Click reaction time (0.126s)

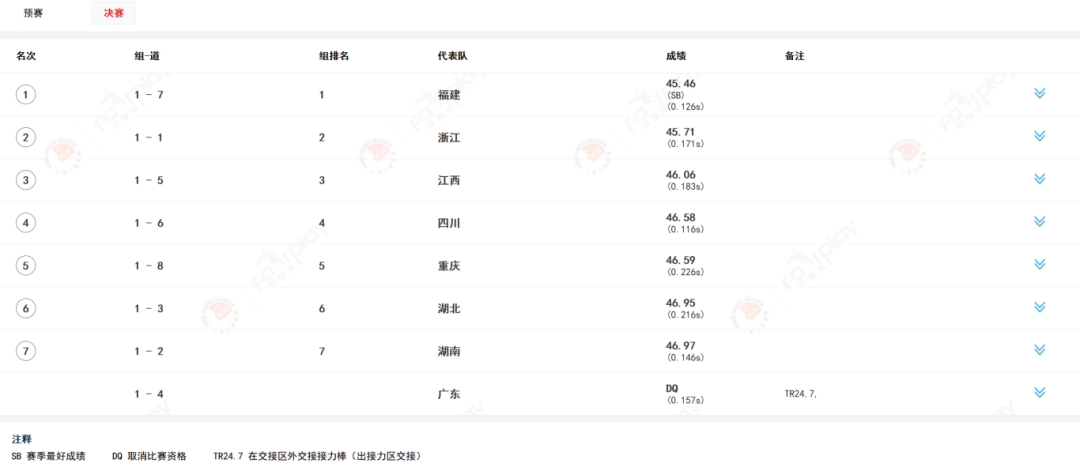pos(685,107)
